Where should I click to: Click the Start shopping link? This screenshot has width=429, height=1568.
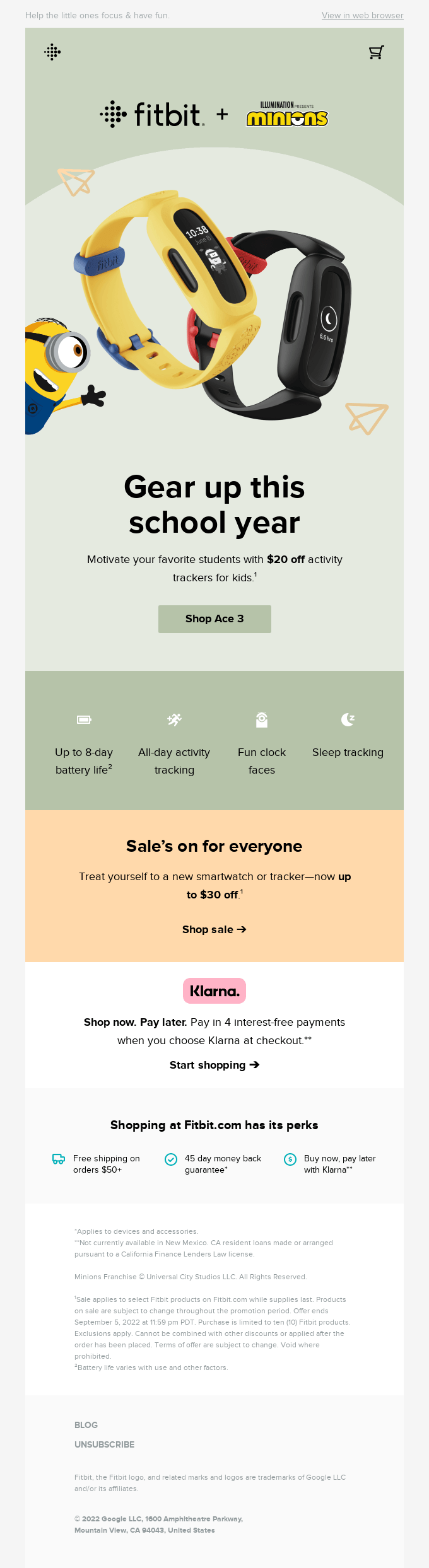click(214, 1065)
